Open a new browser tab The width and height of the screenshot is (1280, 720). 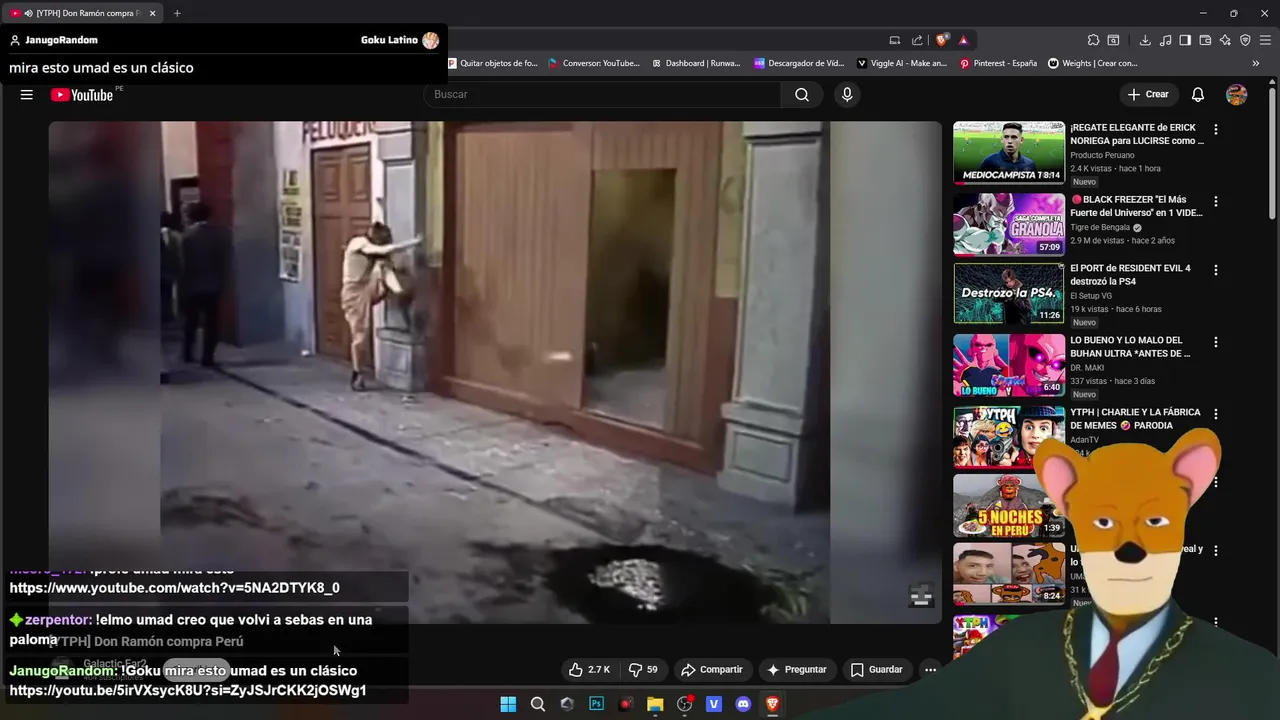click(x=177, y=13)
